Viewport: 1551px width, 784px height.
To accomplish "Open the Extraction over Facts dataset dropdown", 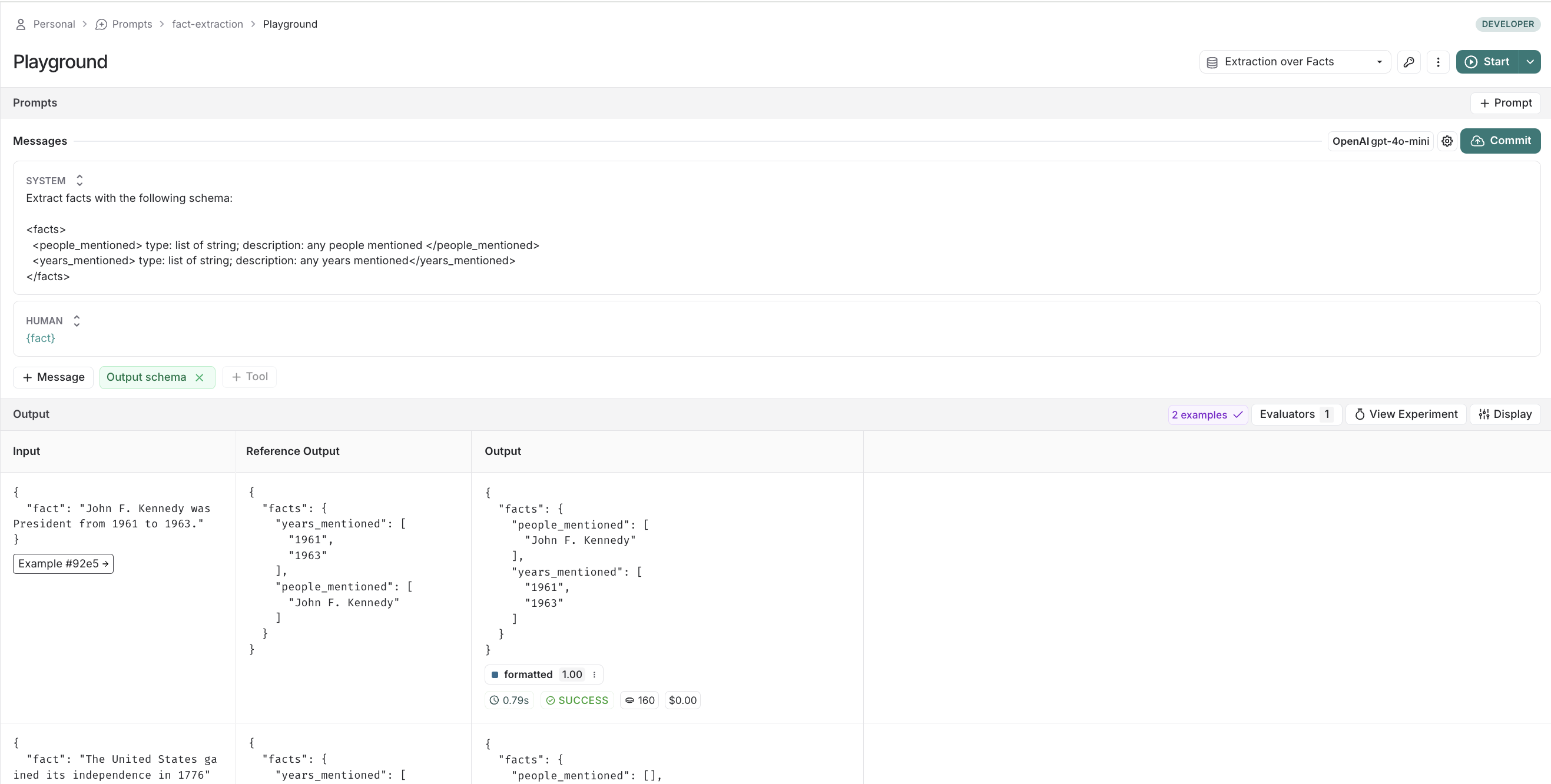I will click(x=1294, y=62).
